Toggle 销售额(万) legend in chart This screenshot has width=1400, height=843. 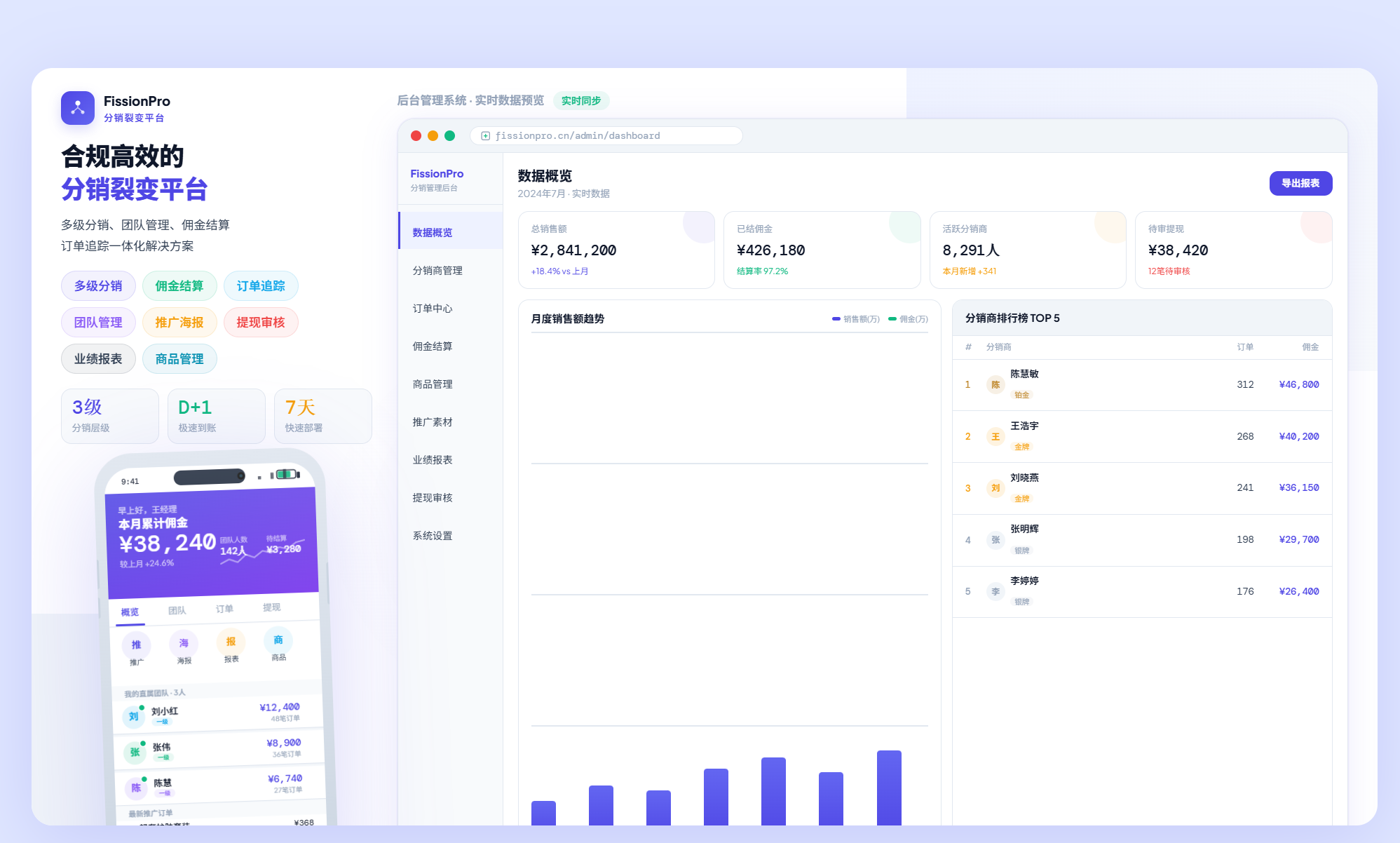[855, 319]
